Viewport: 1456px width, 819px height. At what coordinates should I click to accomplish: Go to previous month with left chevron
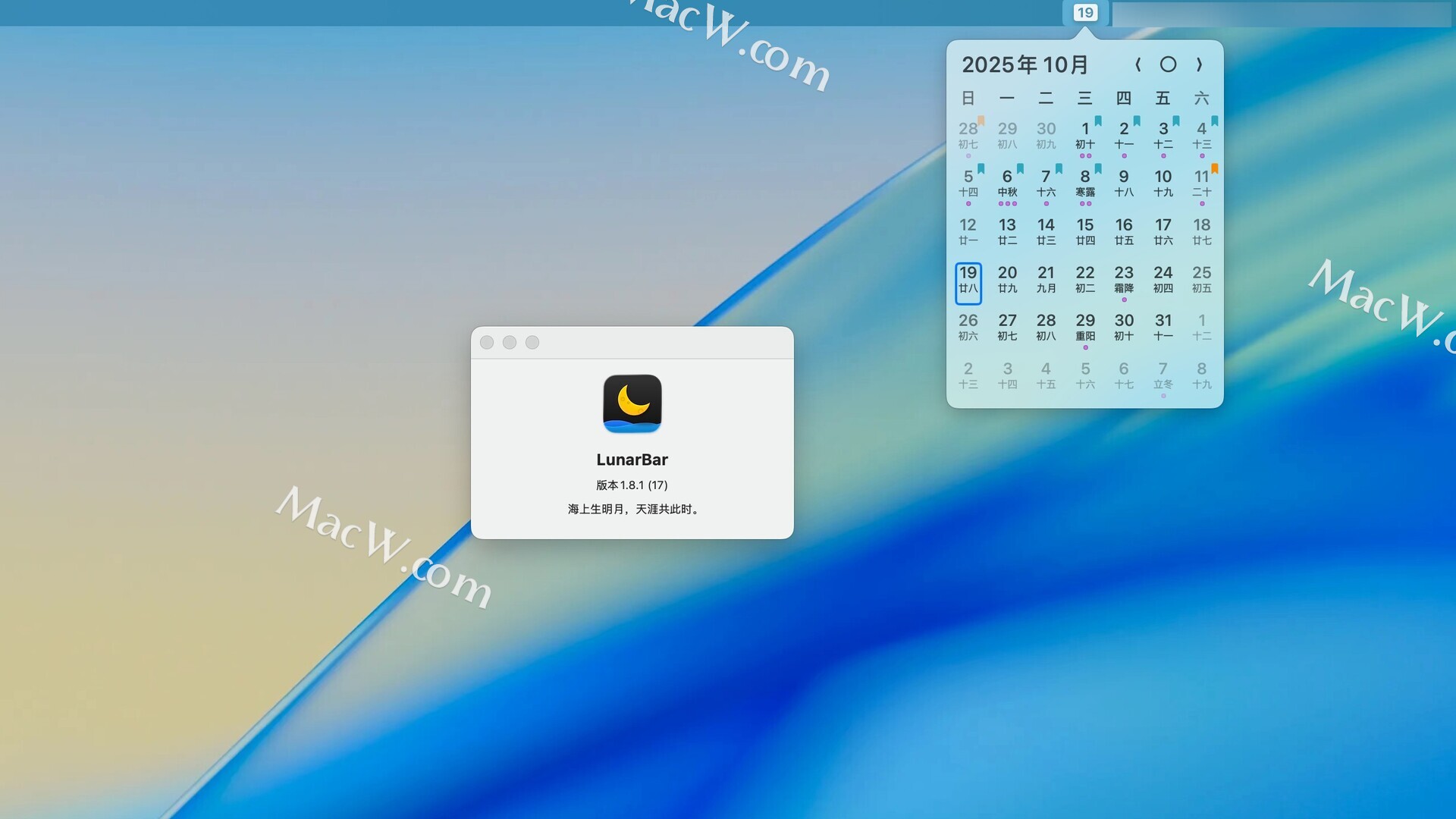click(1137, 65)
